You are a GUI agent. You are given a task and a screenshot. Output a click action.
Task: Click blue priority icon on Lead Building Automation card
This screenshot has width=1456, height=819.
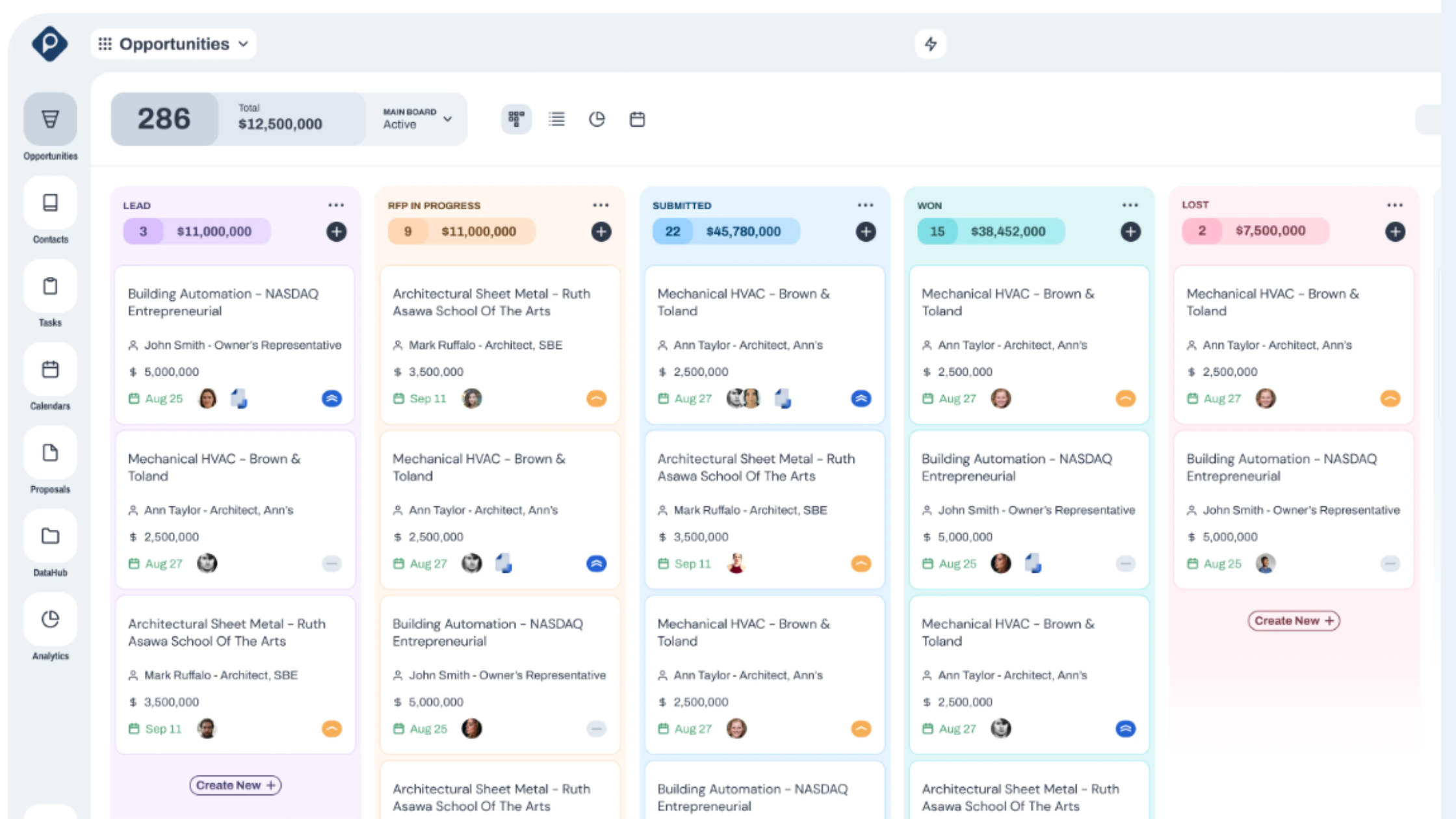click(x=331, y=398)
